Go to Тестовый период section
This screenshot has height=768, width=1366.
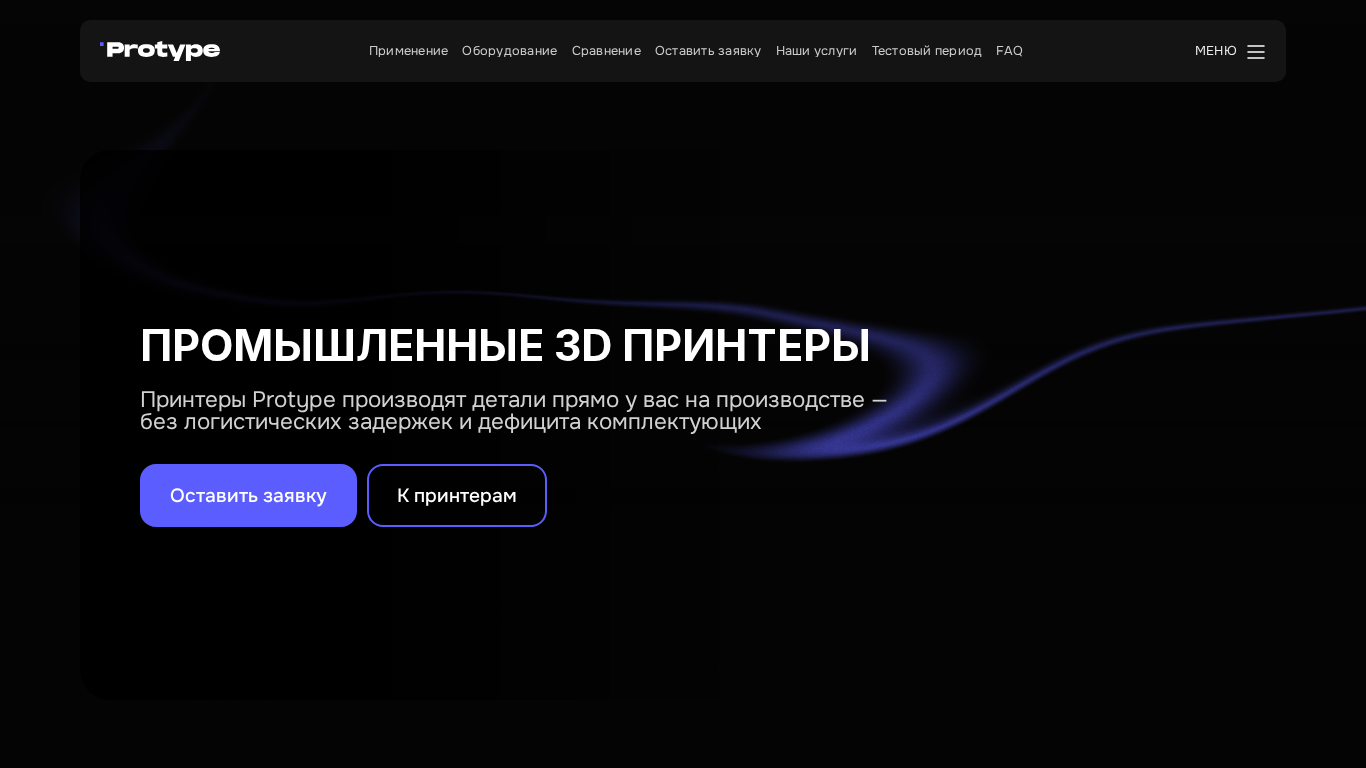[926, 50]
